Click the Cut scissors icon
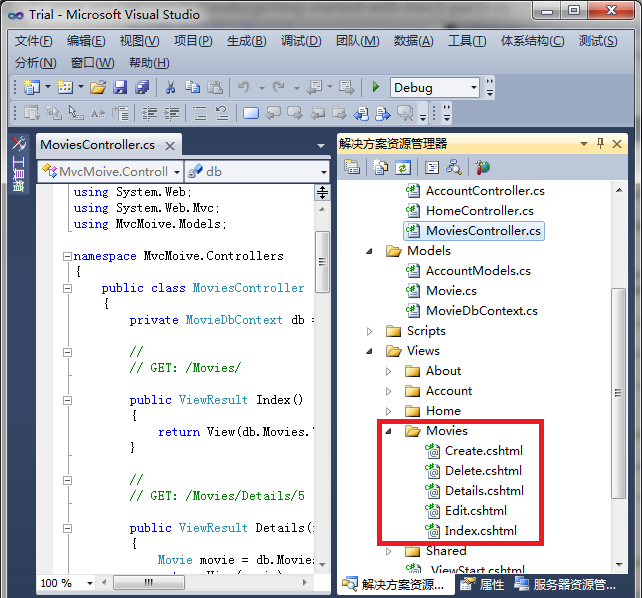Screen dimensions: 642x598 [170, 87]
